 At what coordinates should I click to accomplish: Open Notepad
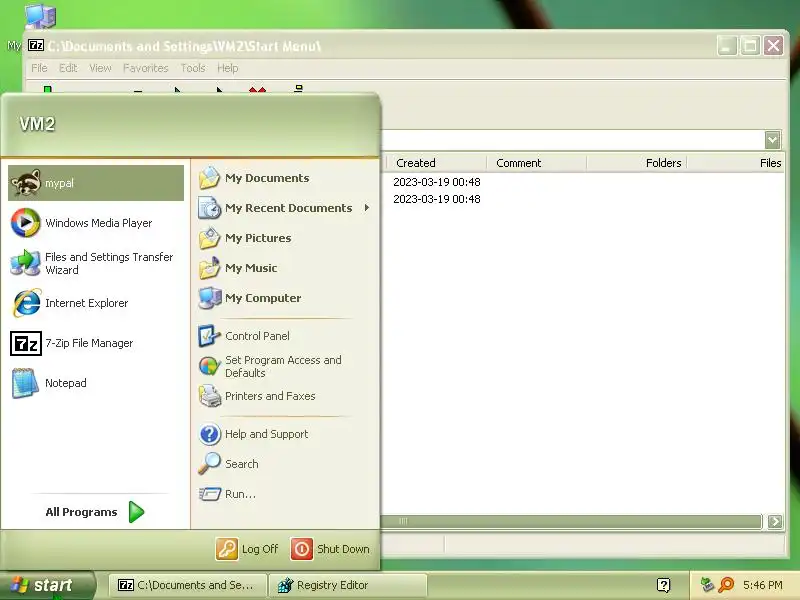pyautogui.click(x=96, y=383)
